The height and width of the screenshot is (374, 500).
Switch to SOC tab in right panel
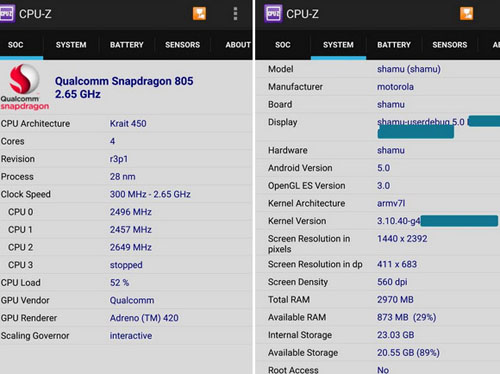(x=283, y=45)
